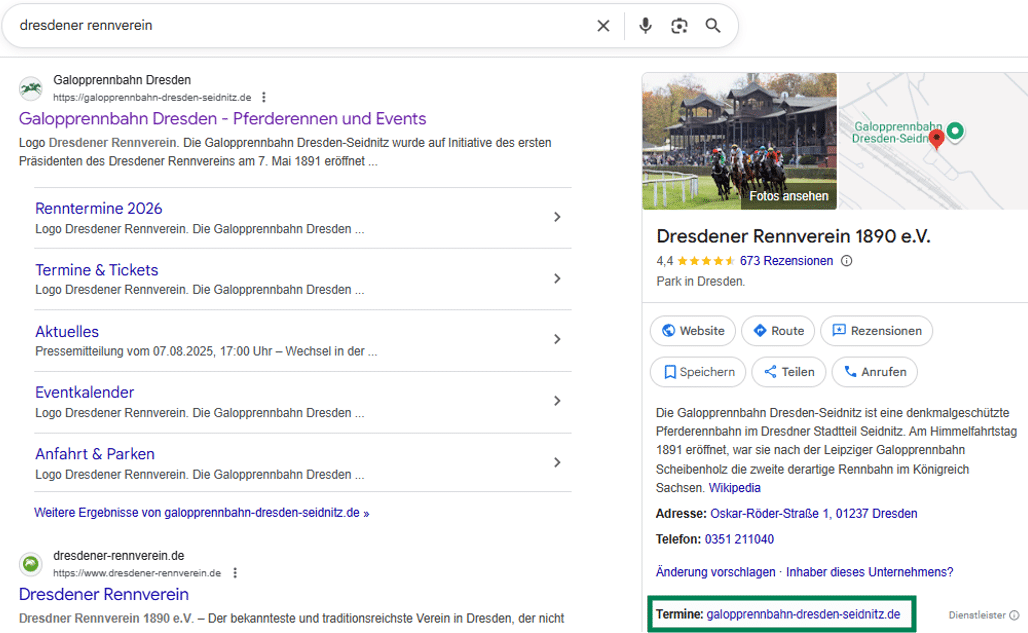The height and width of the screenshot is (633, 1028).
Task: Open the Wikipedia link in the description
Action: pyautogui.click(x=735, y=488)
